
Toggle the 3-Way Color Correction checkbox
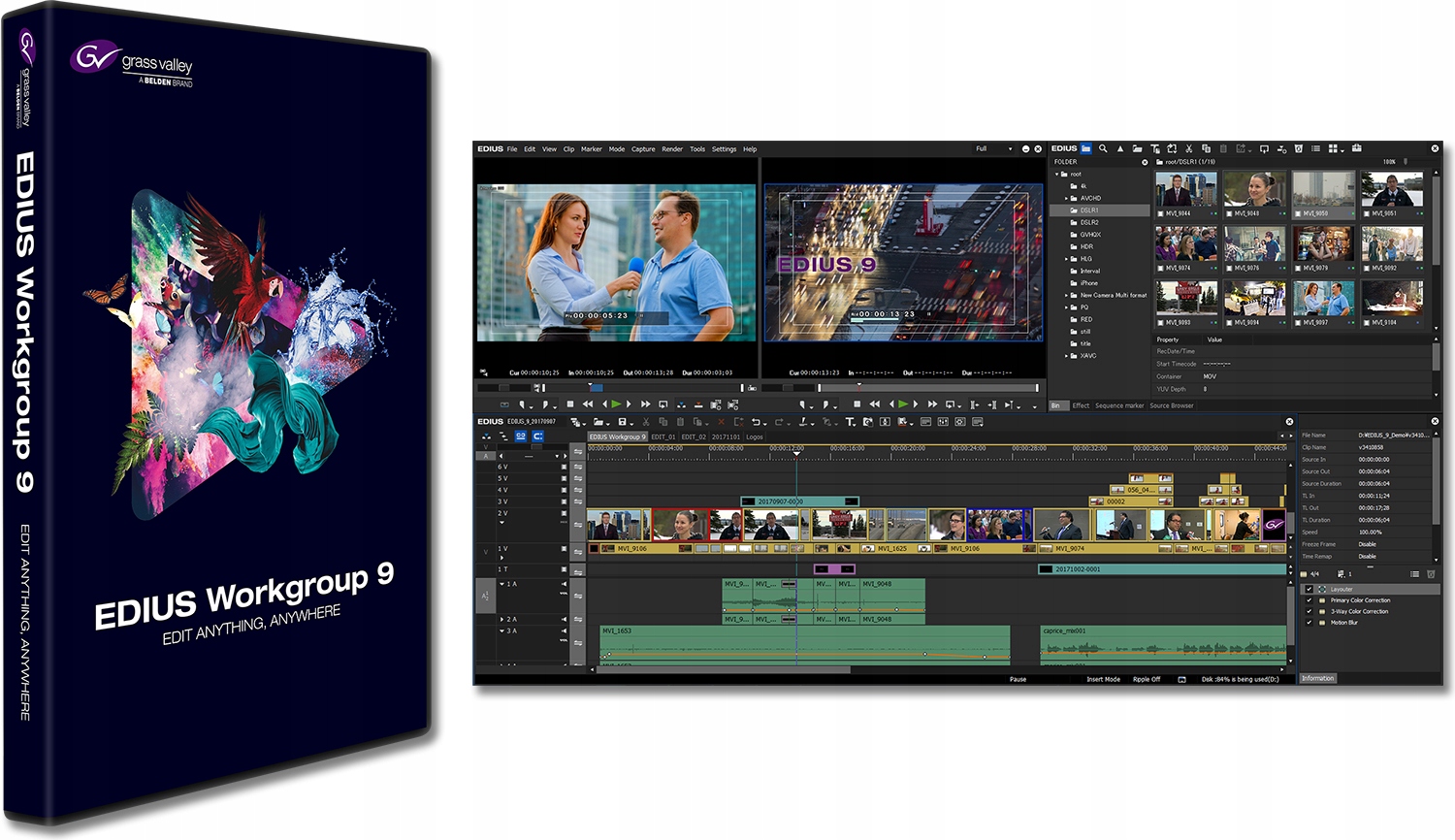click(1309, 611)
